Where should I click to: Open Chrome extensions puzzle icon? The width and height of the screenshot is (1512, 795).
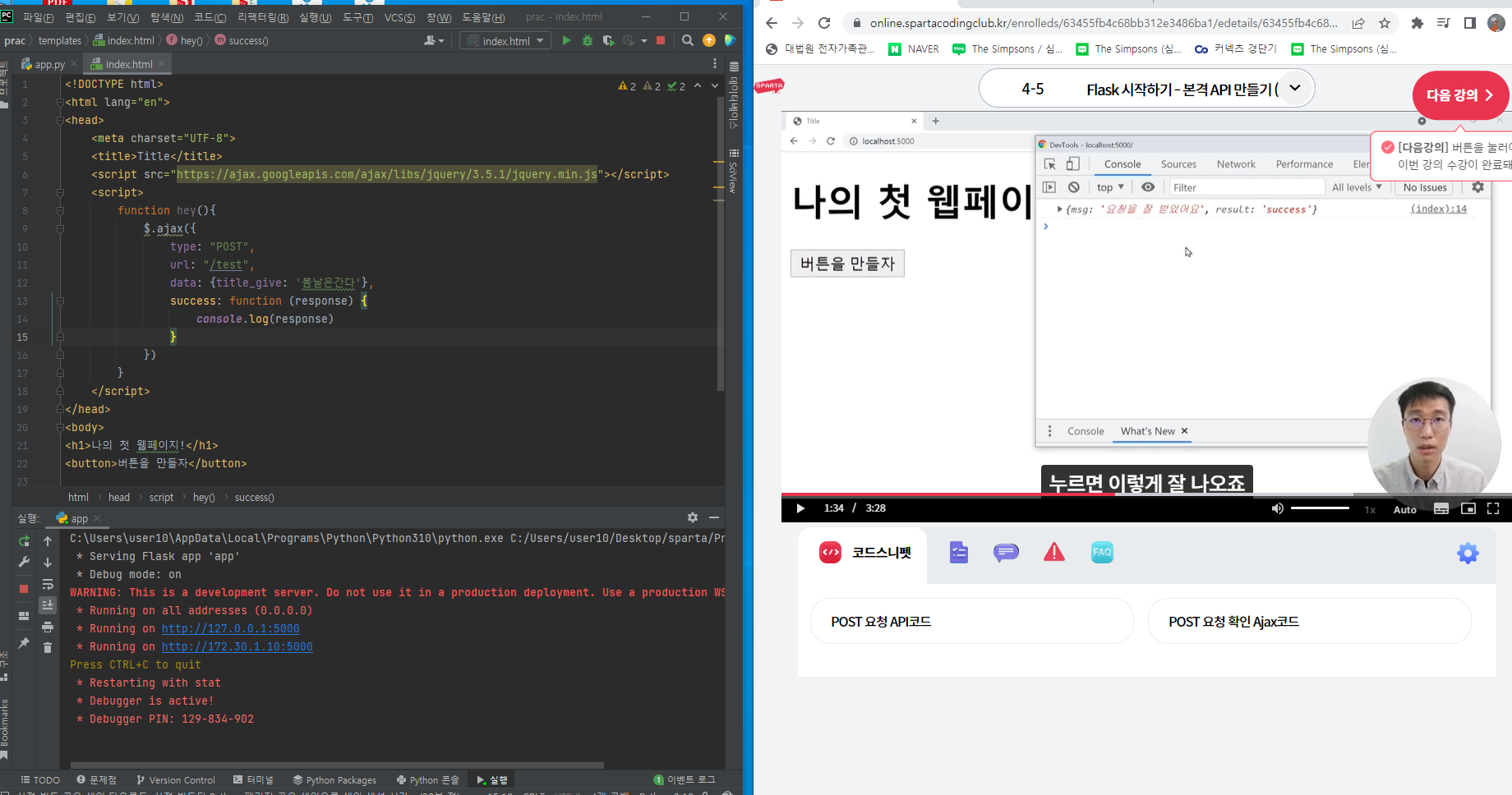click(x=1417, y=23)
